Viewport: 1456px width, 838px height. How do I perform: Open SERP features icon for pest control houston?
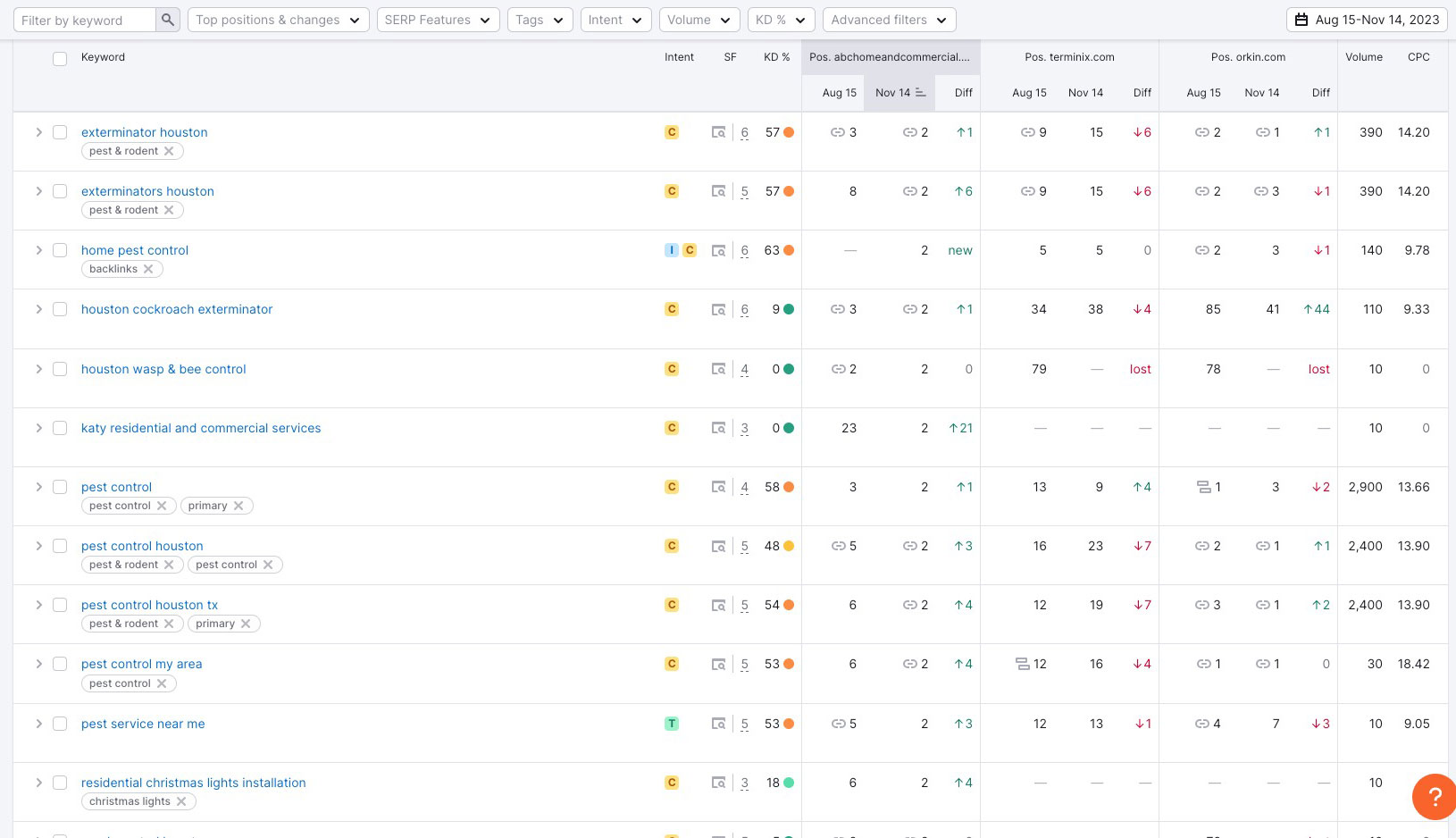tap(718, 546)
